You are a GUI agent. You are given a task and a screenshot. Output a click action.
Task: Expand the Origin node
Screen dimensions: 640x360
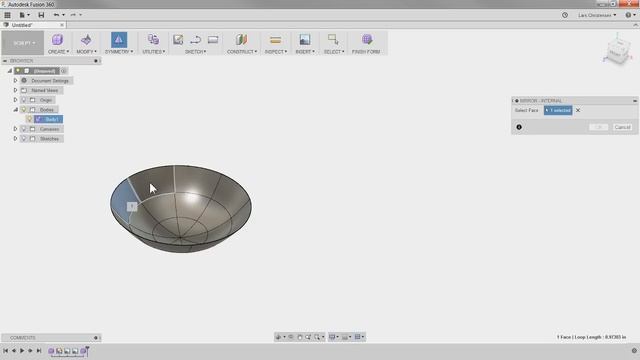(16, 100)
